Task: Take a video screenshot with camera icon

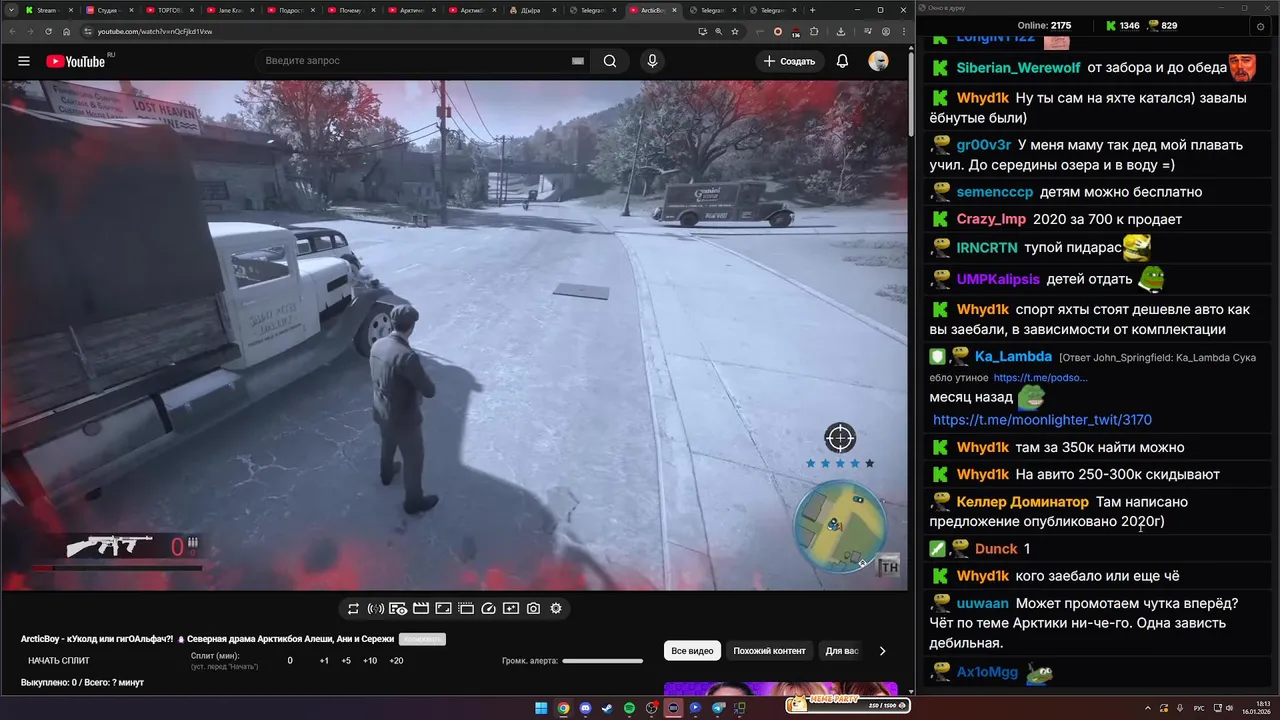Action: point(533,608)
